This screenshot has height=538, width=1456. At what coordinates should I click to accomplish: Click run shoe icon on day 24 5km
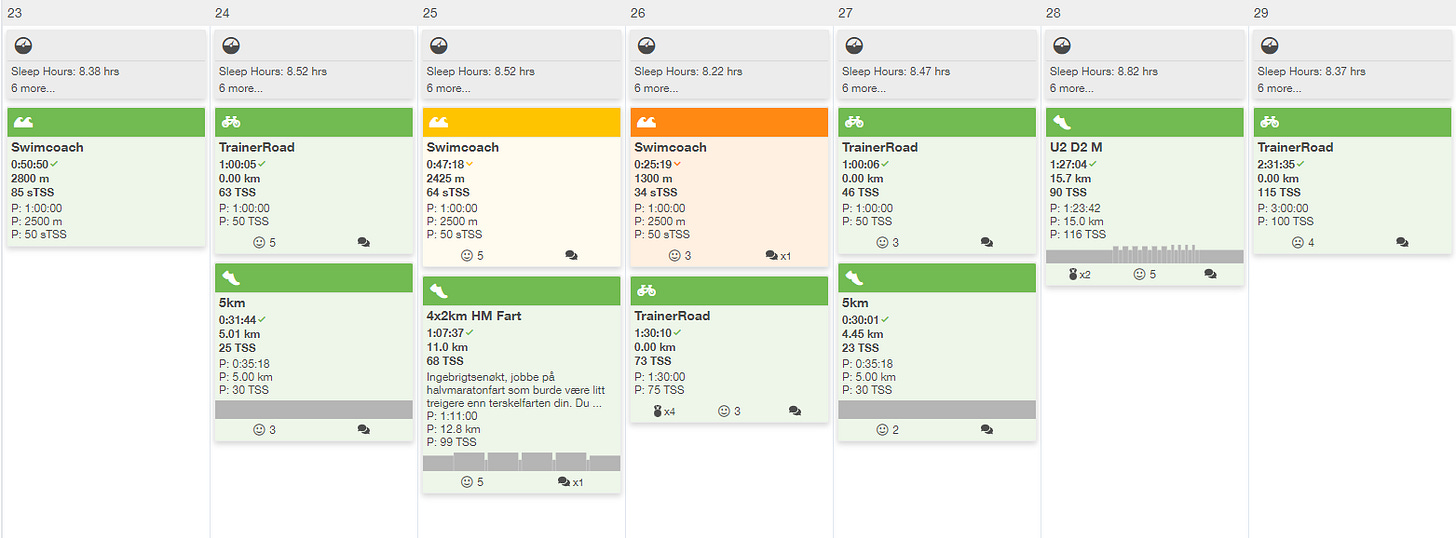231,278
